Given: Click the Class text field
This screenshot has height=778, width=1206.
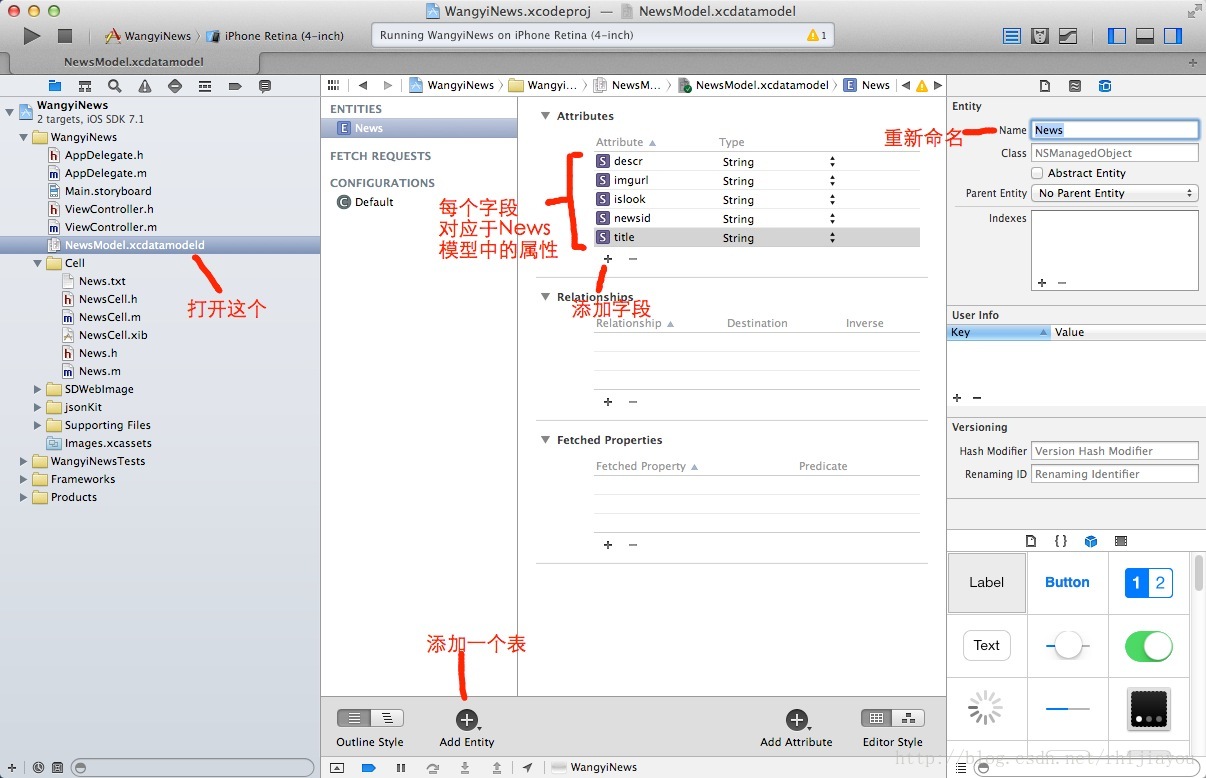Looking at the screenshot, I should click(x=1114, y=153).
